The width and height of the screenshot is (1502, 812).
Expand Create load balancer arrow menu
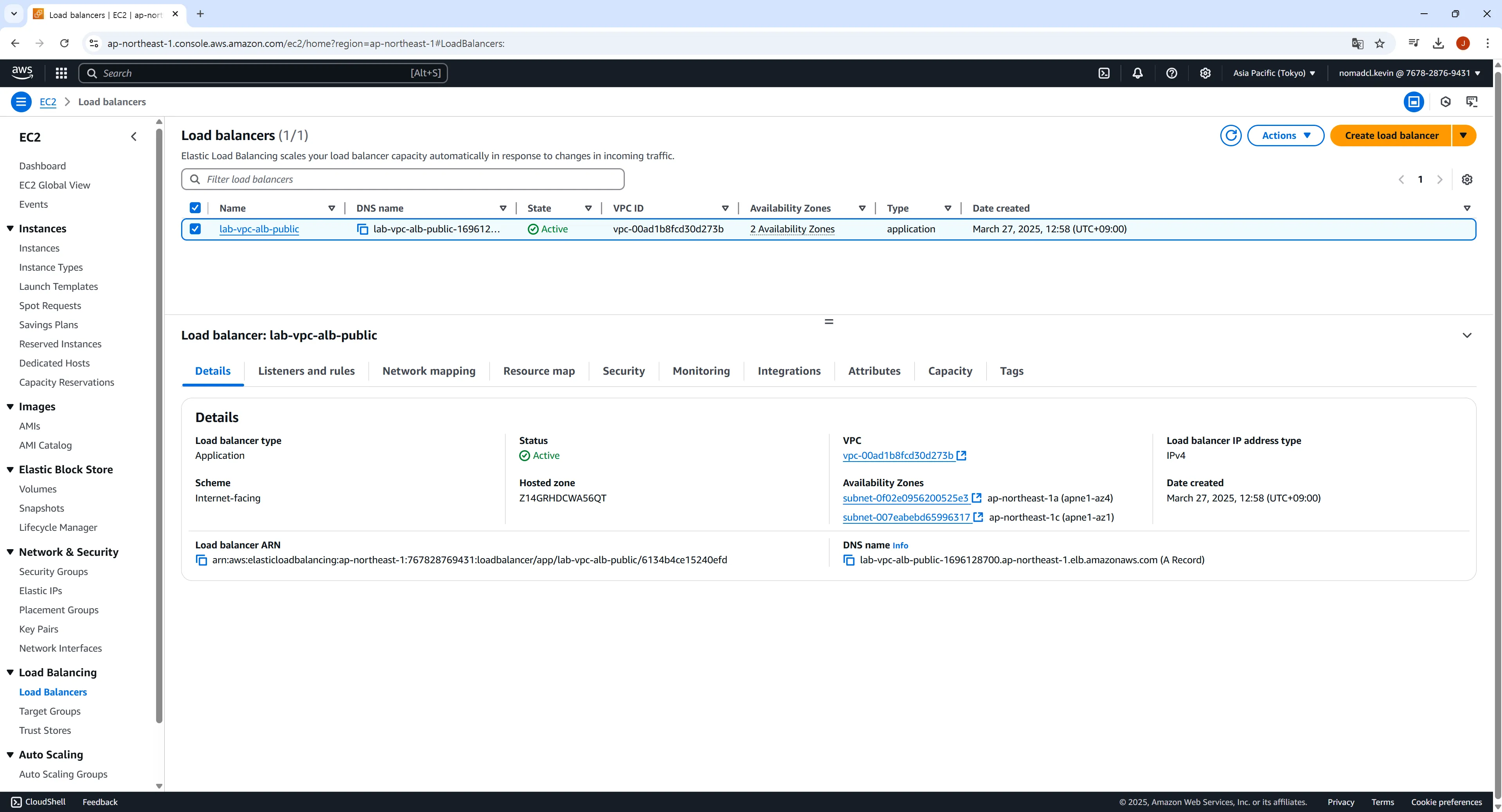tap(1463, 135)
